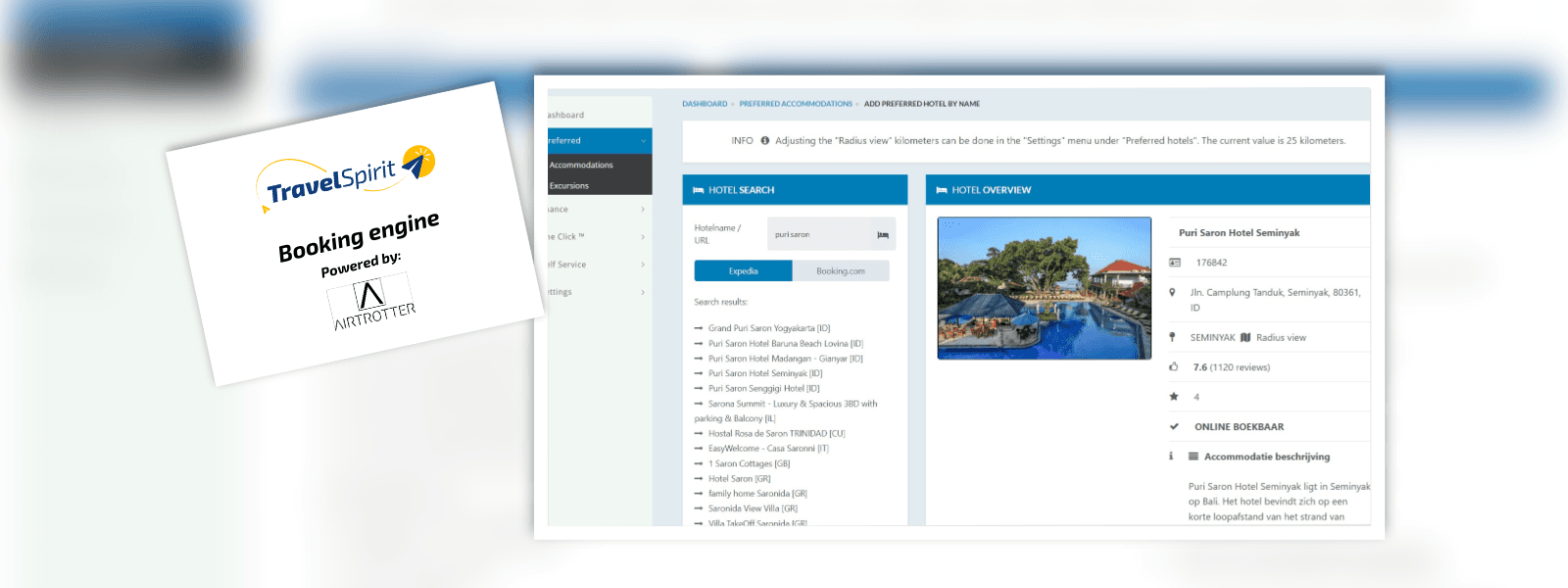This screenshot has height=588, width=1568.
Task: Click the arrow icon beside Grand Puri Saron Yogyakarta
Action: pyautogui.click(x=699, y=328)
